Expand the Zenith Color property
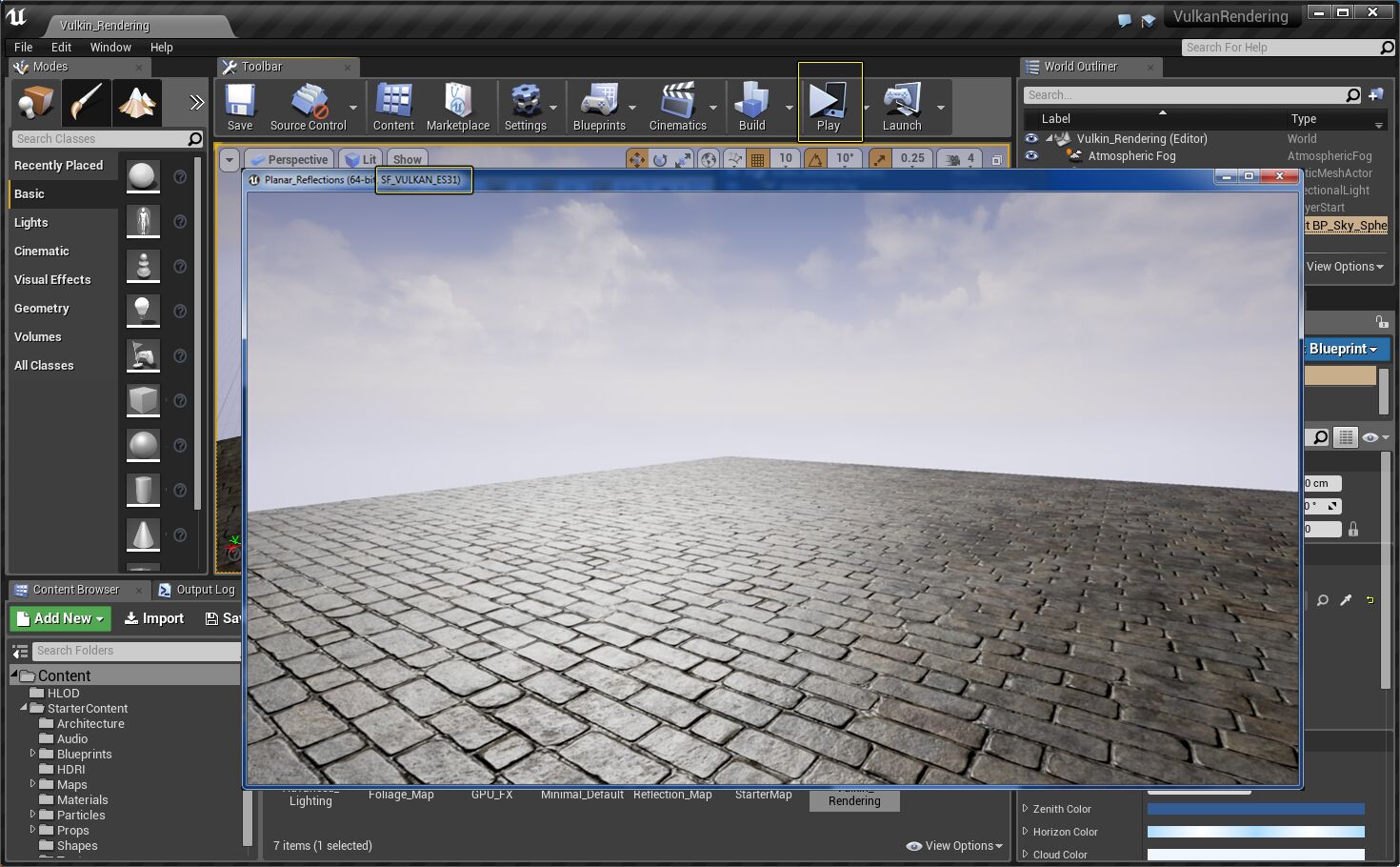1400x867 pixels. pyautogui.click(x=1026, y=809)
